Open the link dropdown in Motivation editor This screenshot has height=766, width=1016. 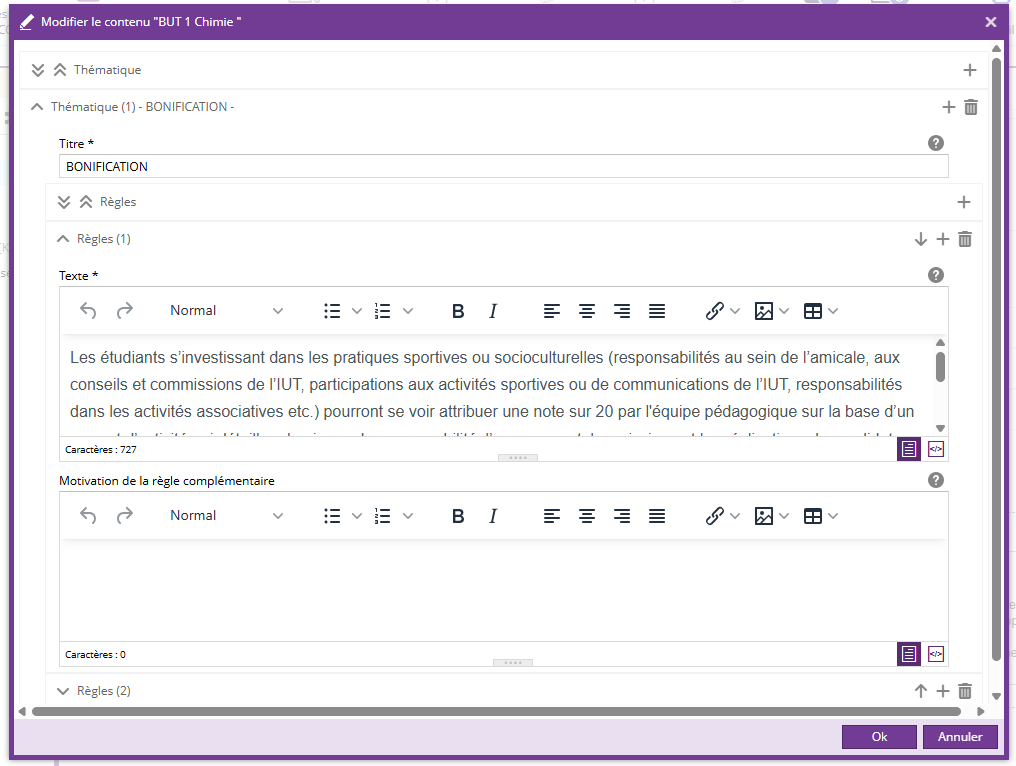722,516
